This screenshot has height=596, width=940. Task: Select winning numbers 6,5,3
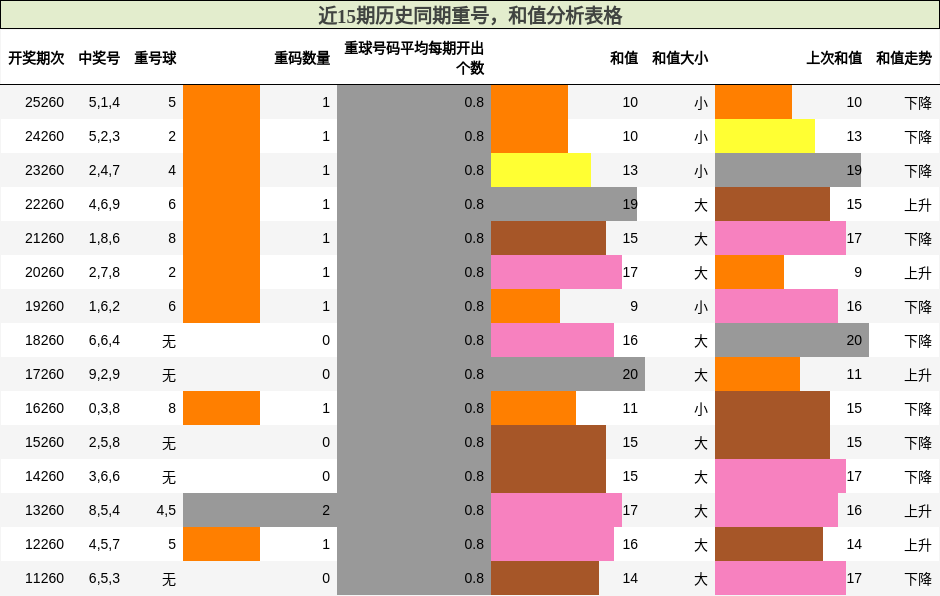tap(104, 578)
